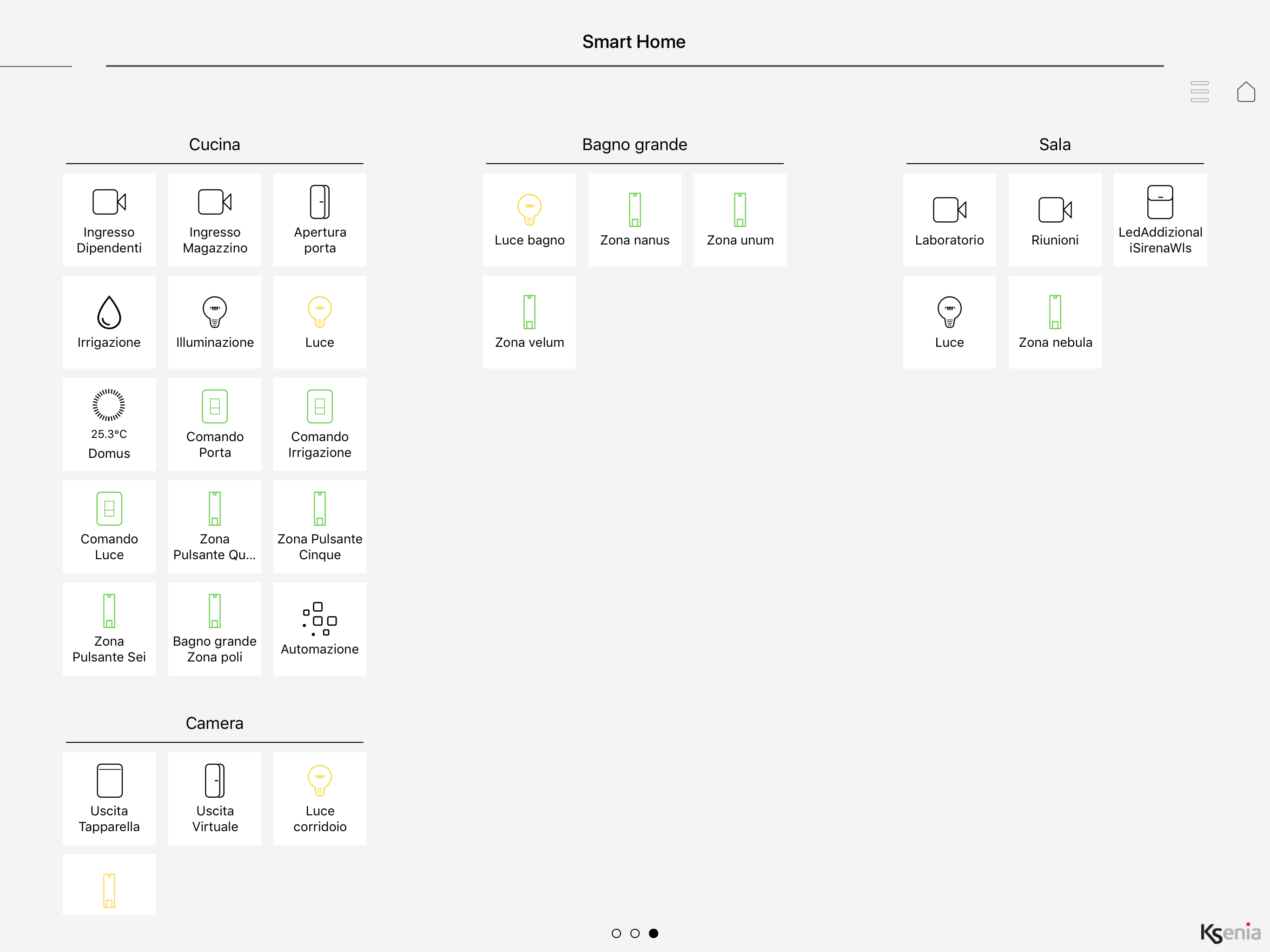Open the Riunioni camera tile

(1055, 220)
